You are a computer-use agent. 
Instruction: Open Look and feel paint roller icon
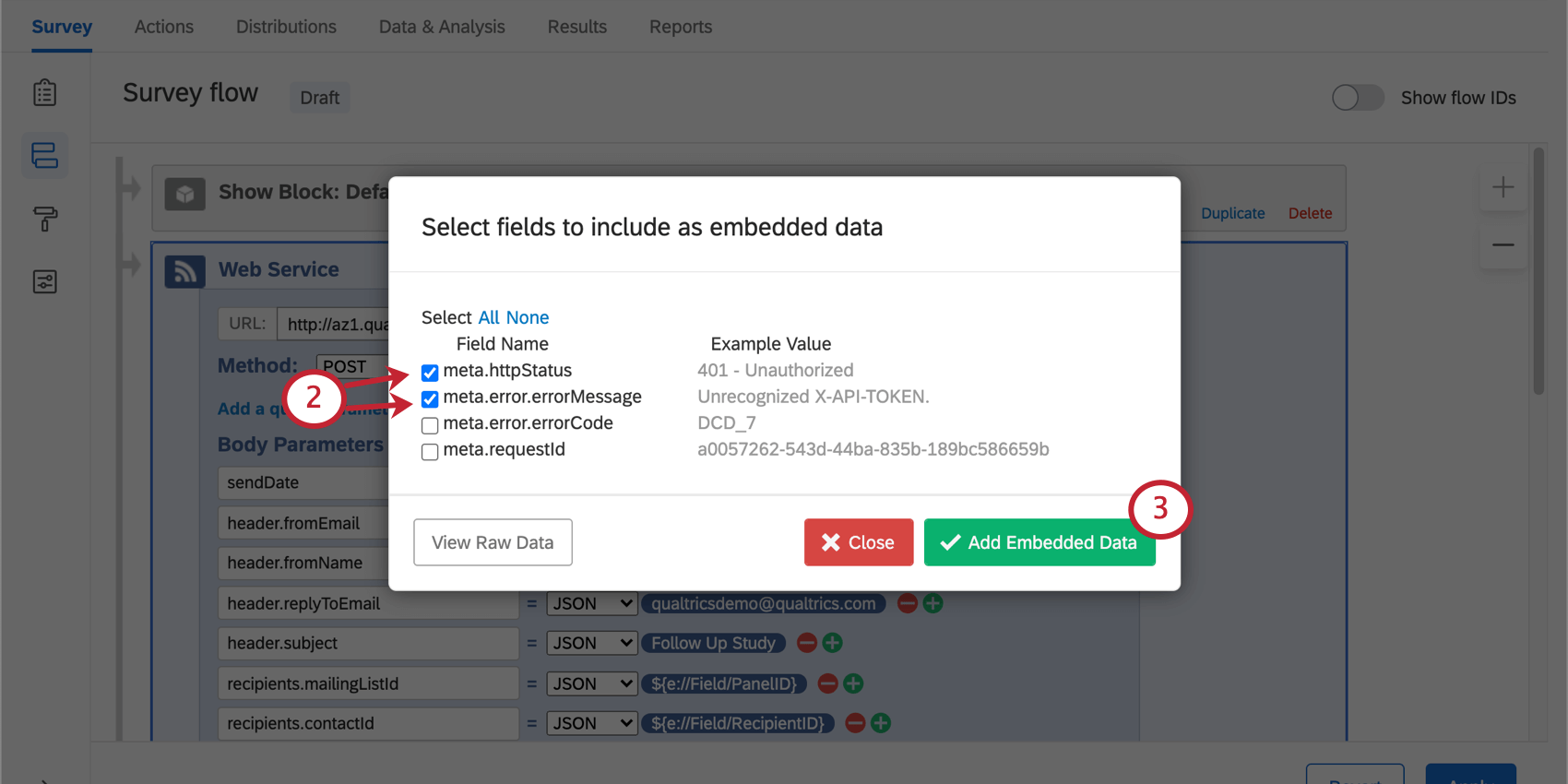coord(44,219)
